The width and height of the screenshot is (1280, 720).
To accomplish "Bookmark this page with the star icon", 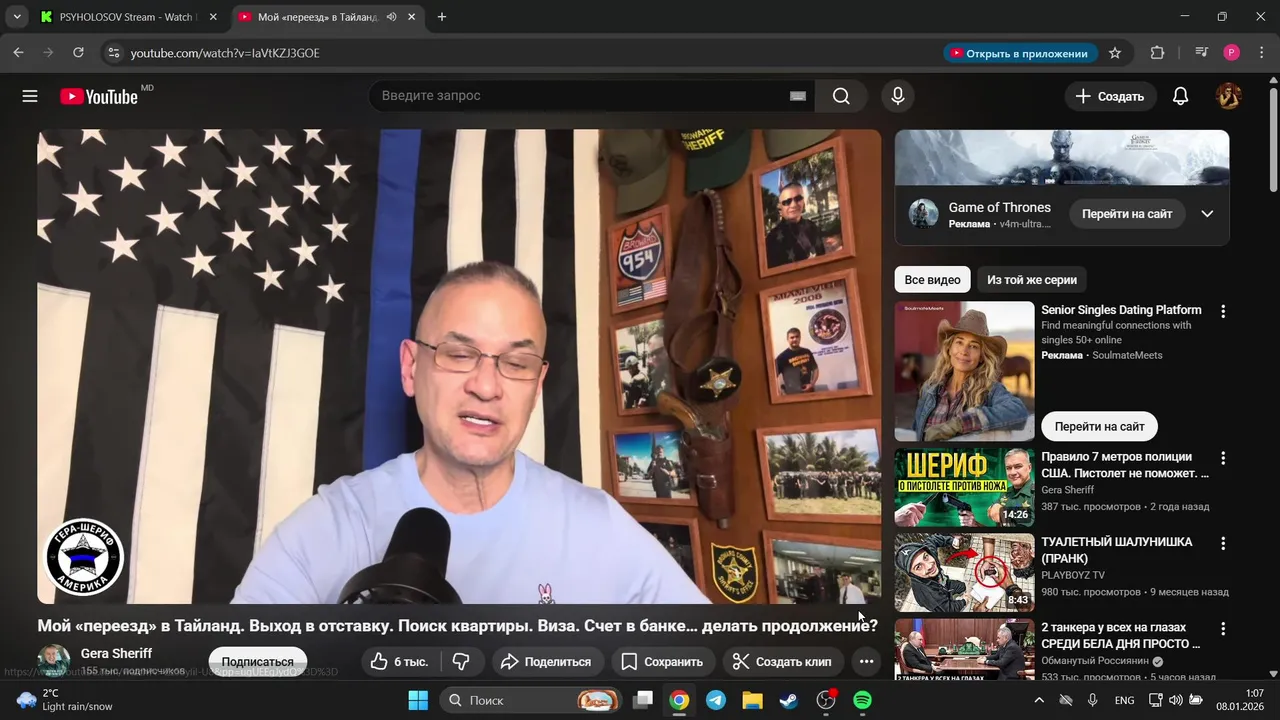I will click(x=1115, y=53).
